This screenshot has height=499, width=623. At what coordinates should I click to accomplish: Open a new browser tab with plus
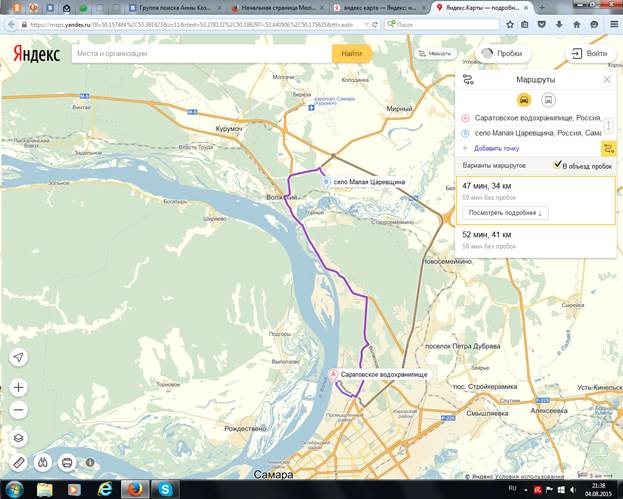(x=541, y=8)
